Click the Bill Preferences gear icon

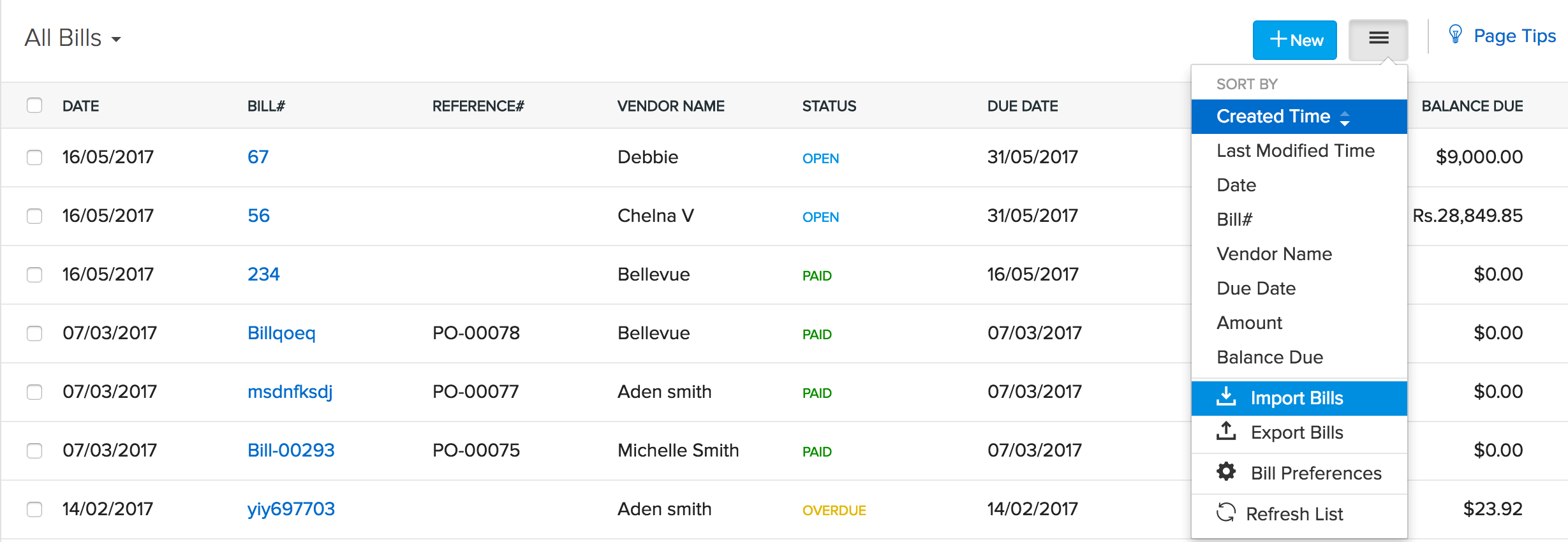pyautogui.click(x=1226, y=472)
